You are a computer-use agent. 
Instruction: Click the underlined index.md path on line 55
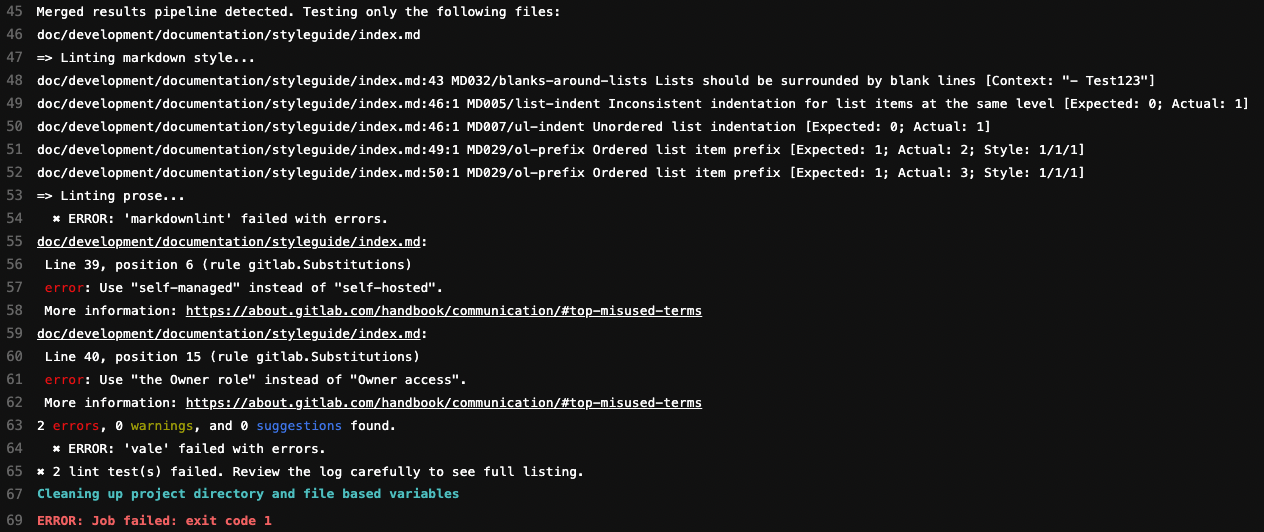click(x=232, y=242)
